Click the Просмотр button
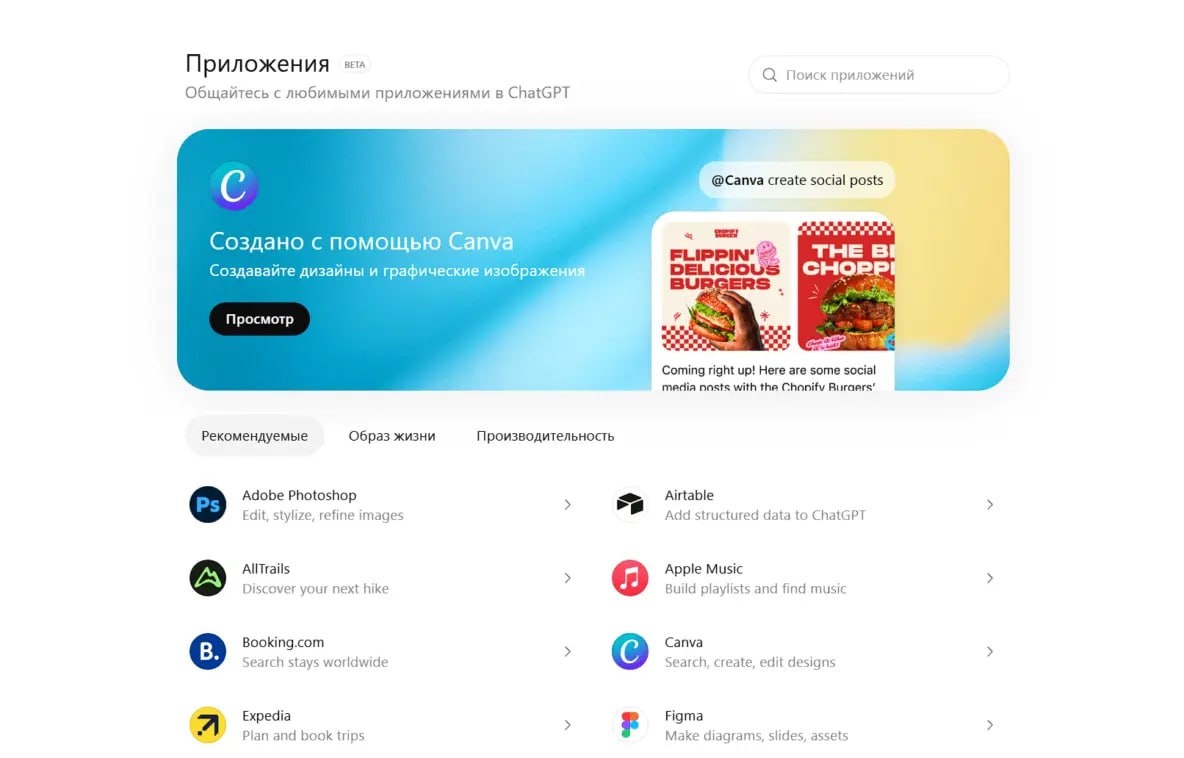 [x=259, y=319]
